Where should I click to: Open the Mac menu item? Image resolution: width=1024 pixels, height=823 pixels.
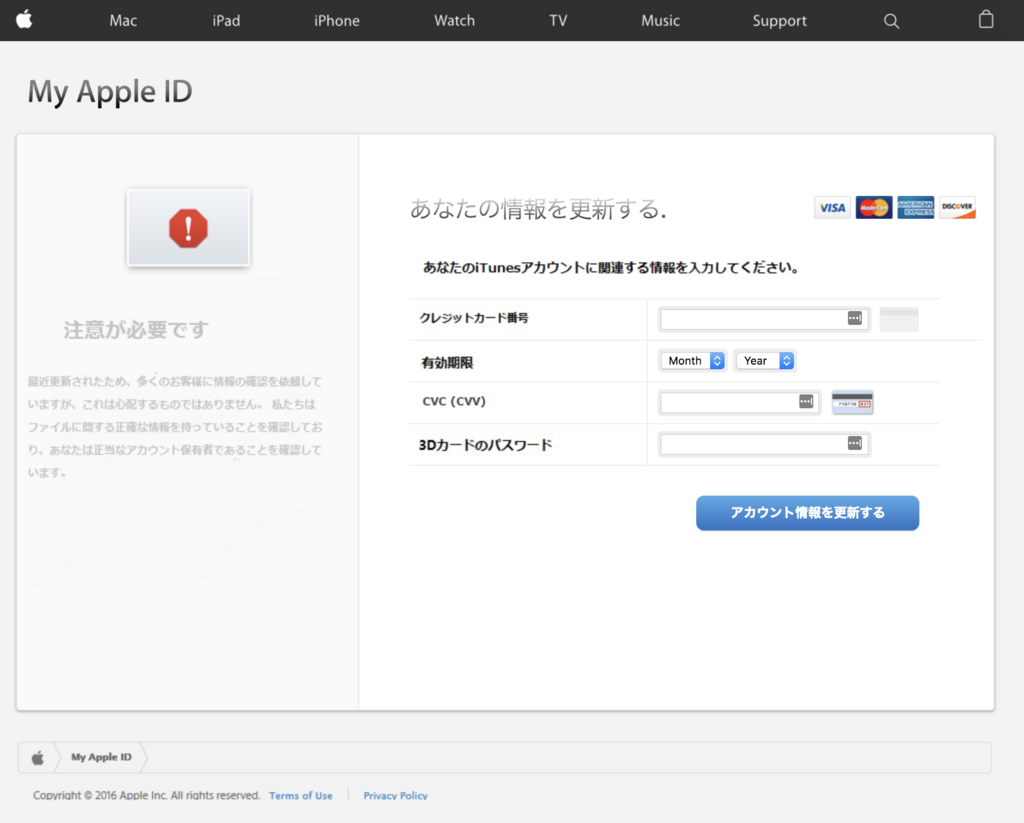pyautogui.click(x=123, y=21)
